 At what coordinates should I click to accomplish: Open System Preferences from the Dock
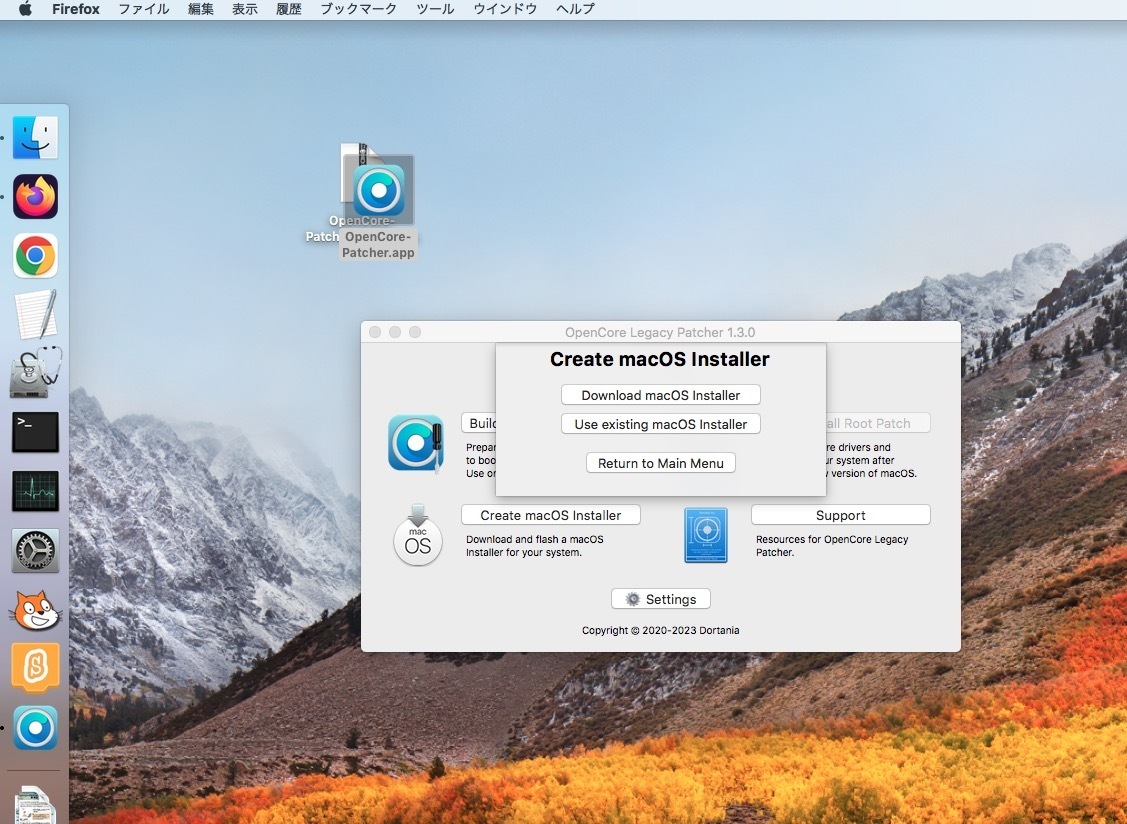pos(35,551)
